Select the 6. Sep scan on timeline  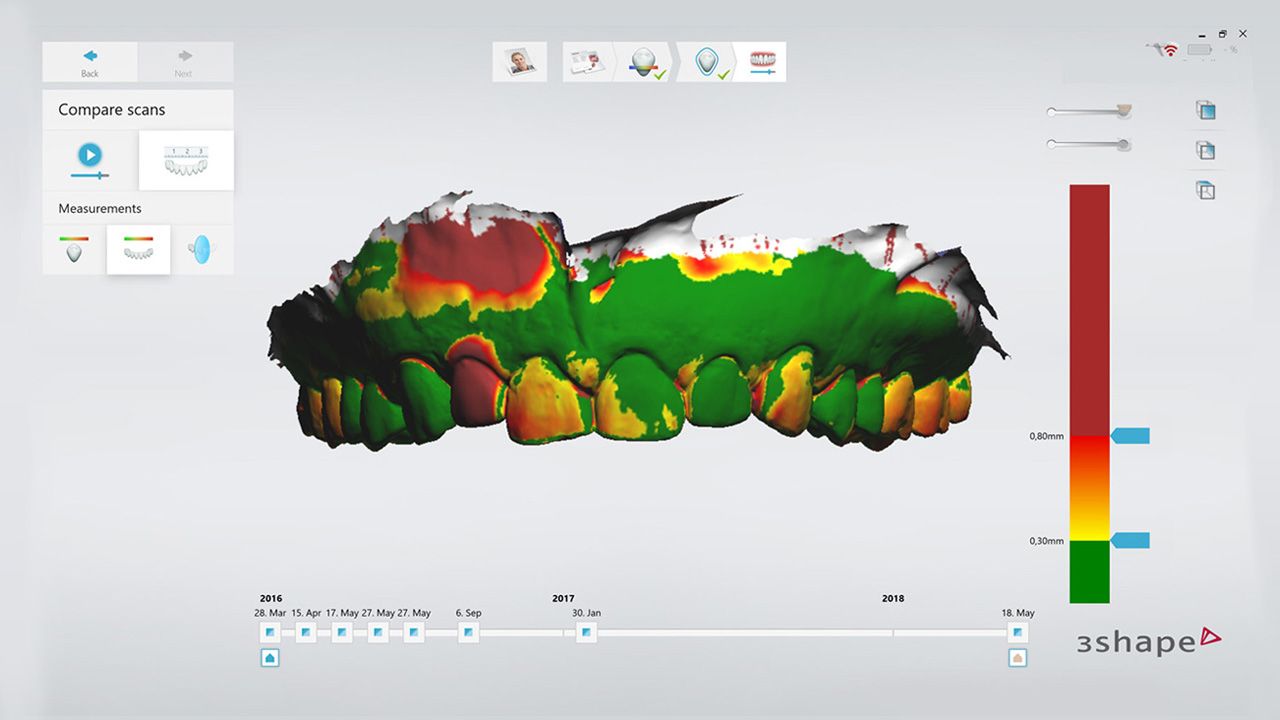pyautogui.click(x=468, y=632)
